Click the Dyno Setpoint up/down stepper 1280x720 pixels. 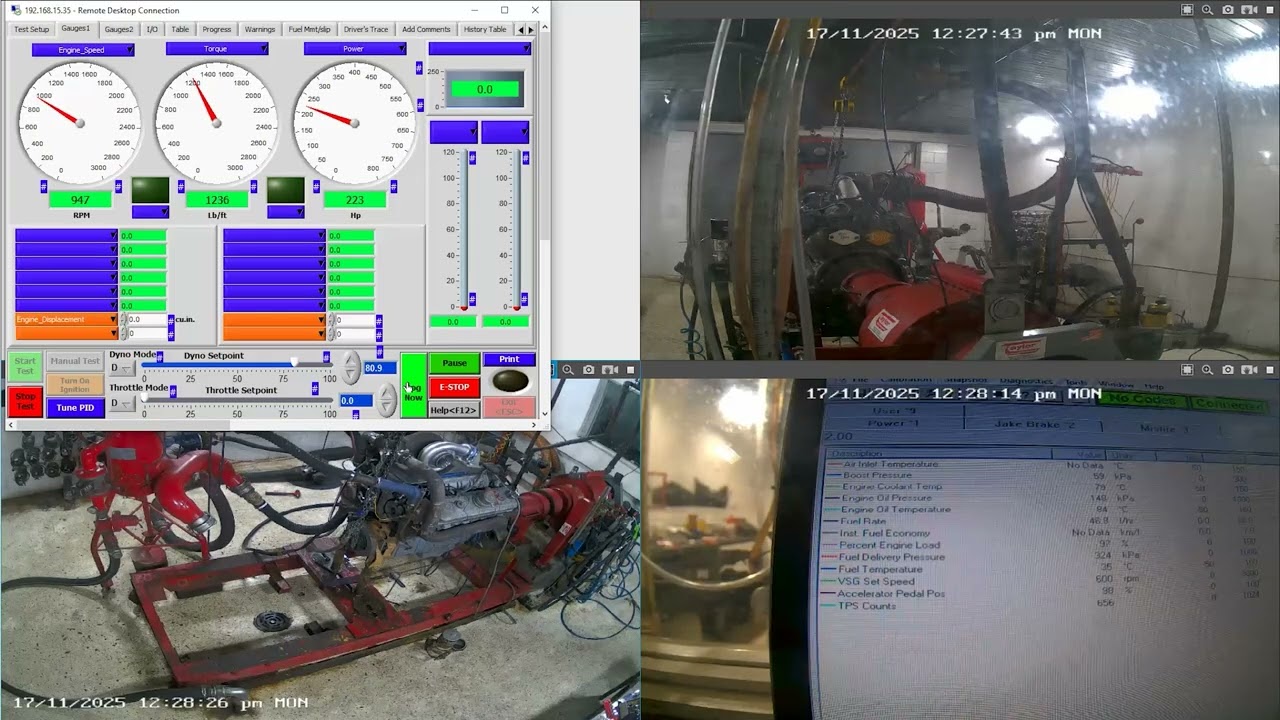[351, 367]
